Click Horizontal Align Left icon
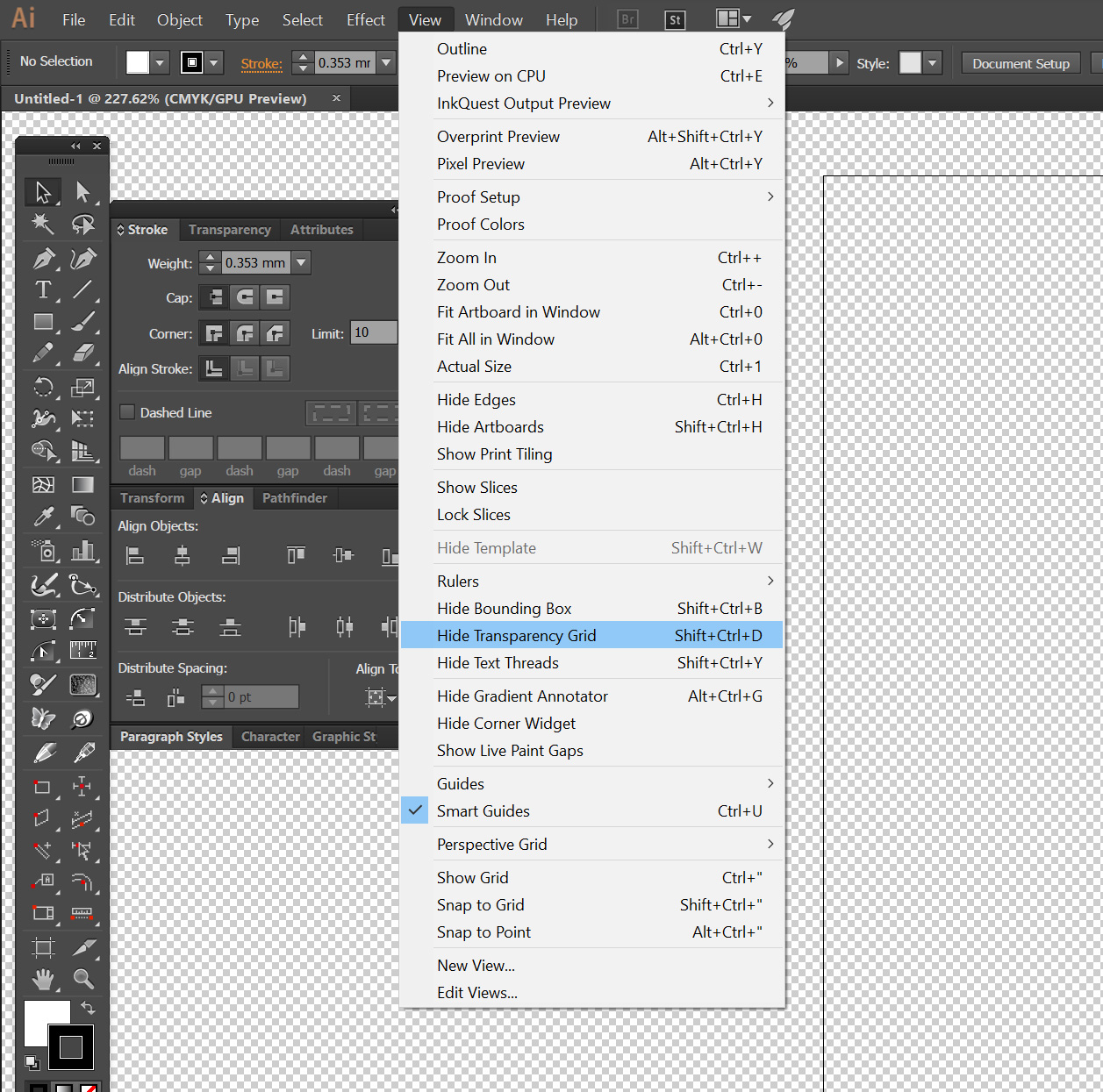1103x1092 pixels. tap(134, 555)
